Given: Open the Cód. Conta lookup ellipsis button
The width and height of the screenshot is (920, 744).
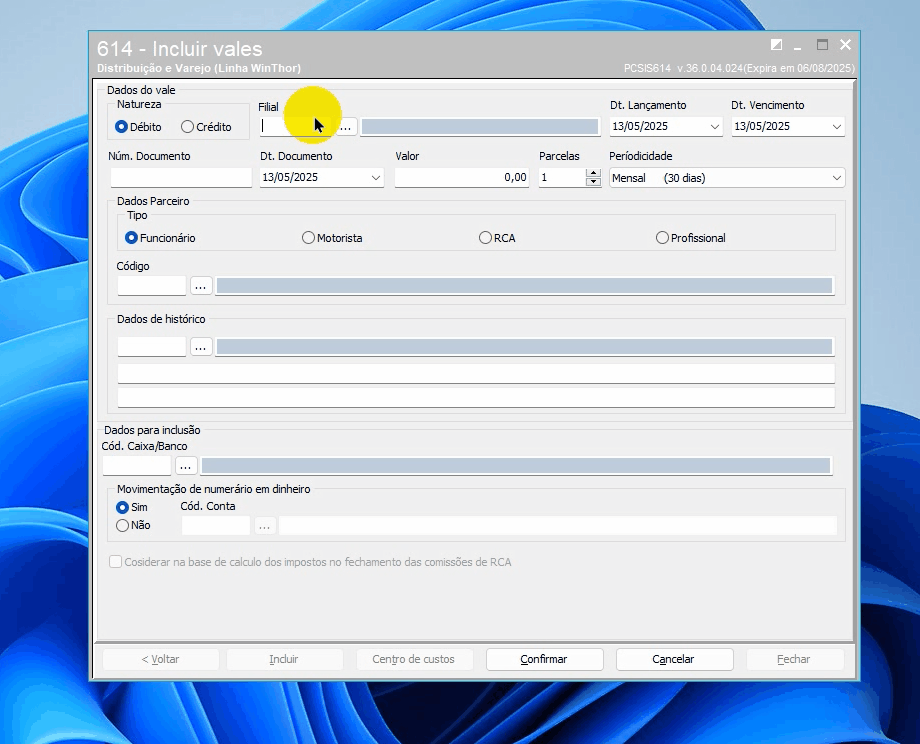Looking at the screenshot, I should click(x=265, y=526).
